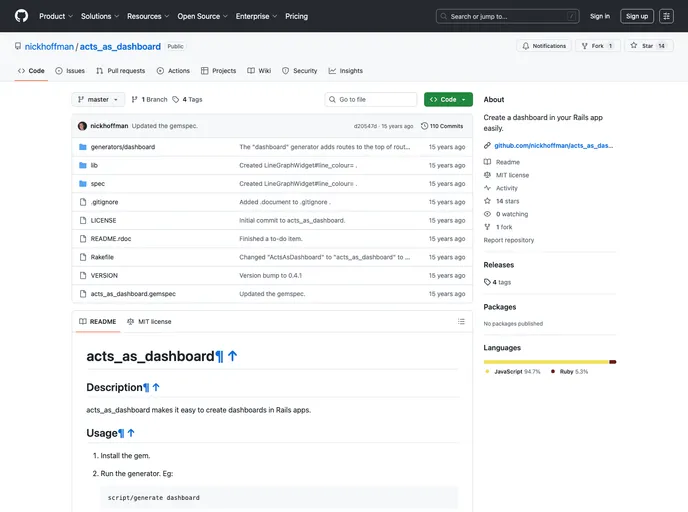View 4 Tags link next to branches
Screen dimensions: 688x512
(187, 100)
